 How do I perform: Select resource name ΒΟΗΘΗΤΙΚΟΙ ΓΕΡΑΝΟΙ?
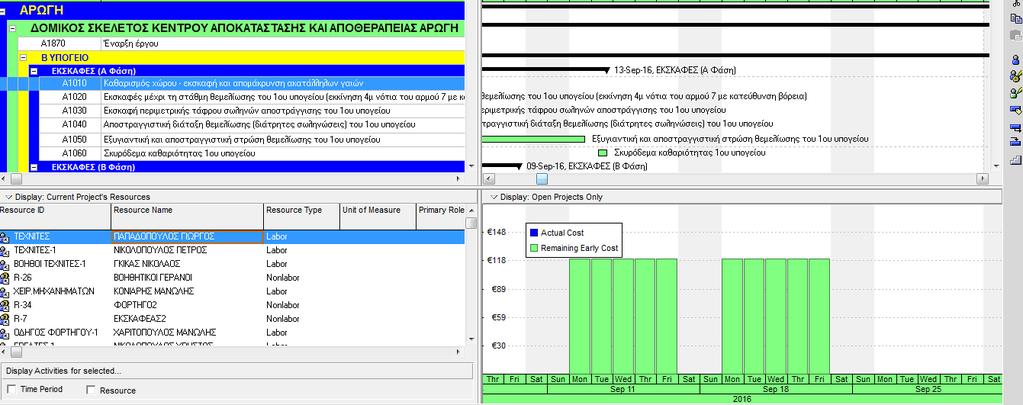coord(153,278)
